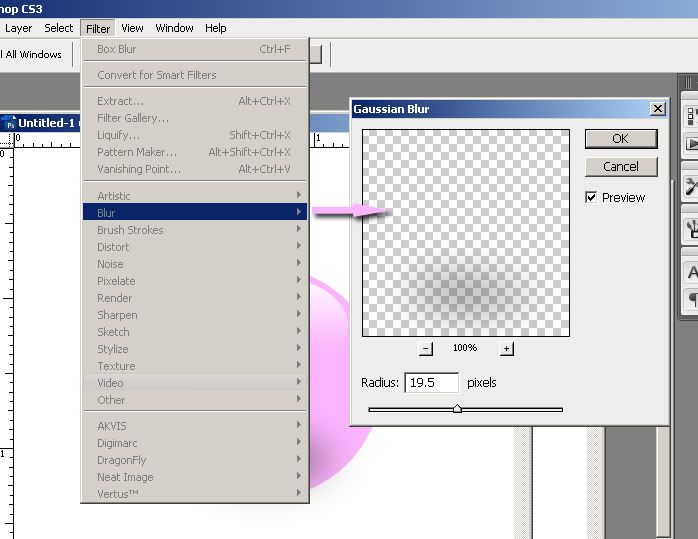Expand the Sharpen filter submenu
Image resolution: width=698 pixels, height=539 pixels.
(195, 314)
